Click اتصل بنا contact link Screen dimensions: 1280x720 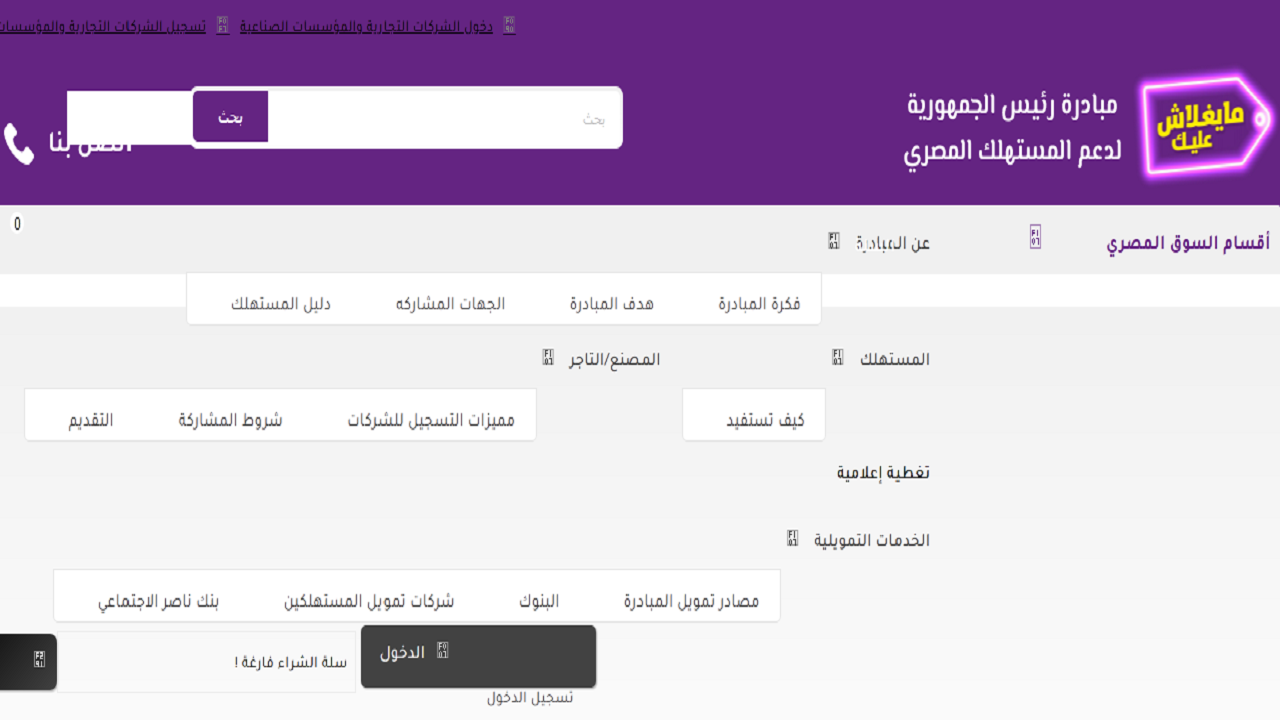(x=91, y=144)
